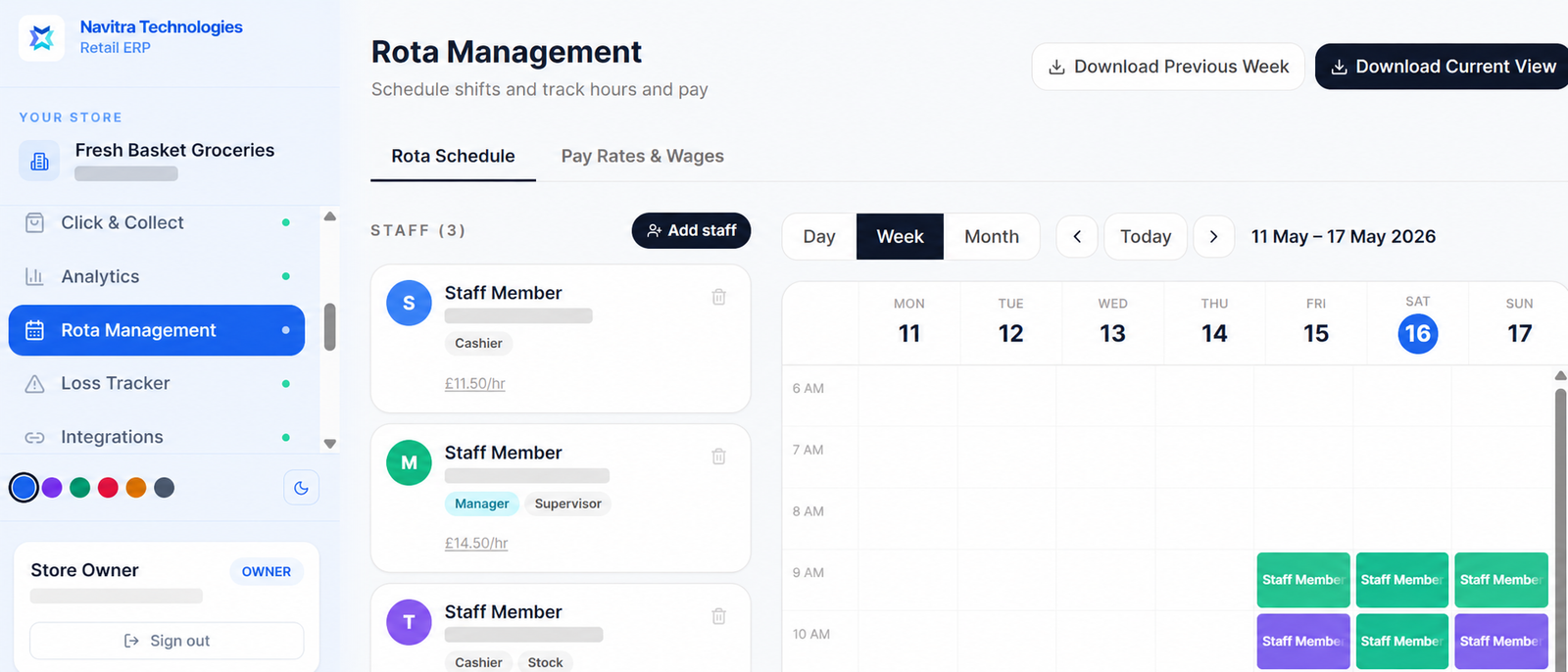Choose the orange theme color swatch
This screenshot has width=1568, height=672.
pyautogui.click(x=136, y=487)
